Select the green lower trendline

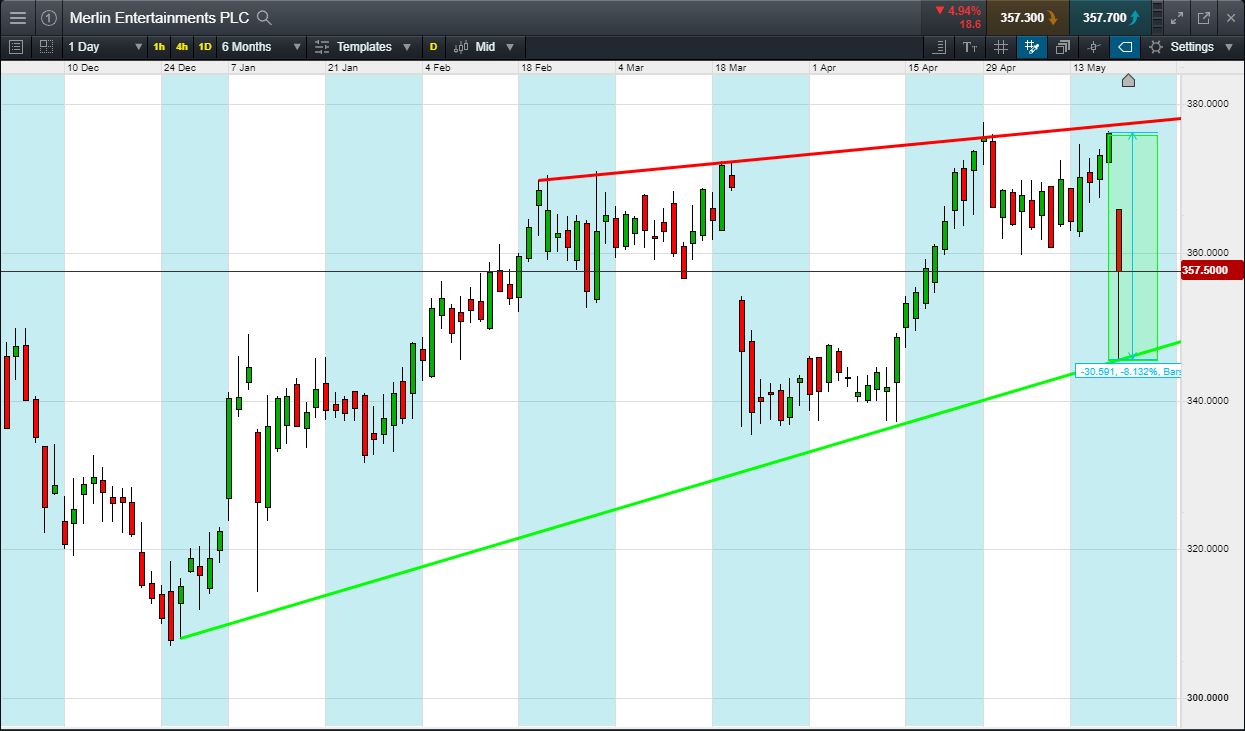coord(680,490)
